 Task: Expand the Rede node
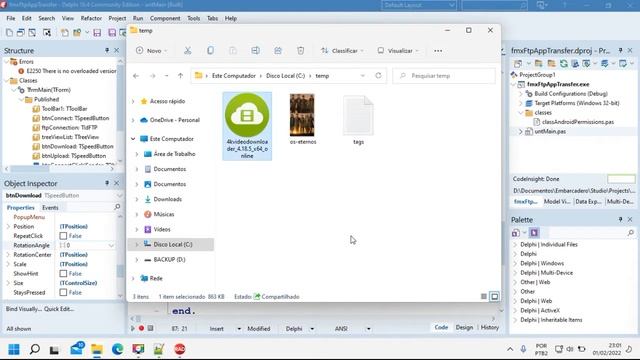[133, 278]
